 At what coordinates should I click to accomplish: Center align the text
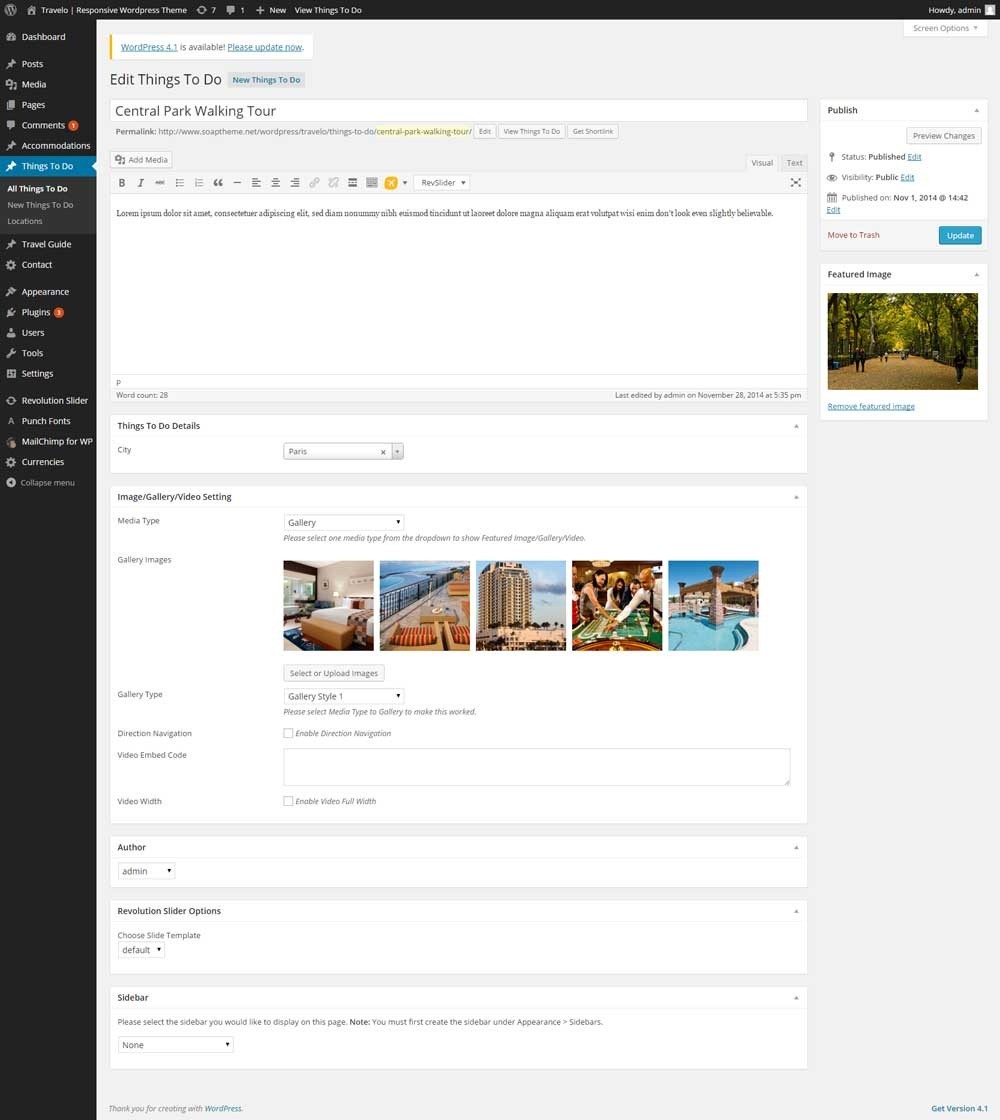tap(276, 183)
